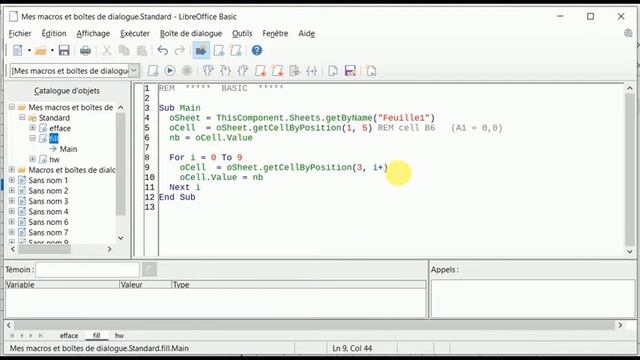Click the Open folder icon
Screen dimensions: 640x360
pos(40,51)
